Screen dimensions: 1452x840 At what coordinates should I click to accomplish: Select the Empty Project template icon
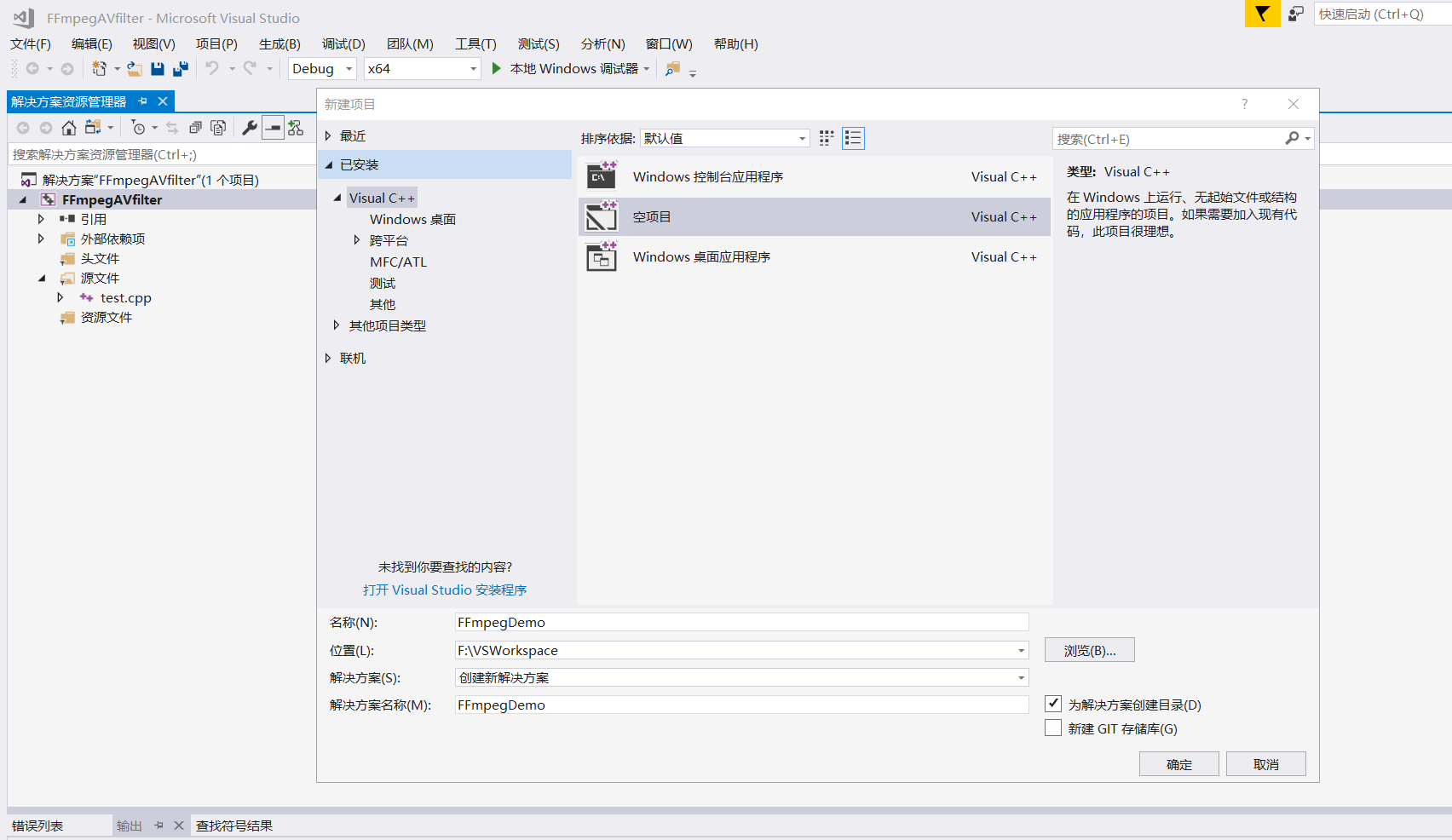tap(602, 216)
